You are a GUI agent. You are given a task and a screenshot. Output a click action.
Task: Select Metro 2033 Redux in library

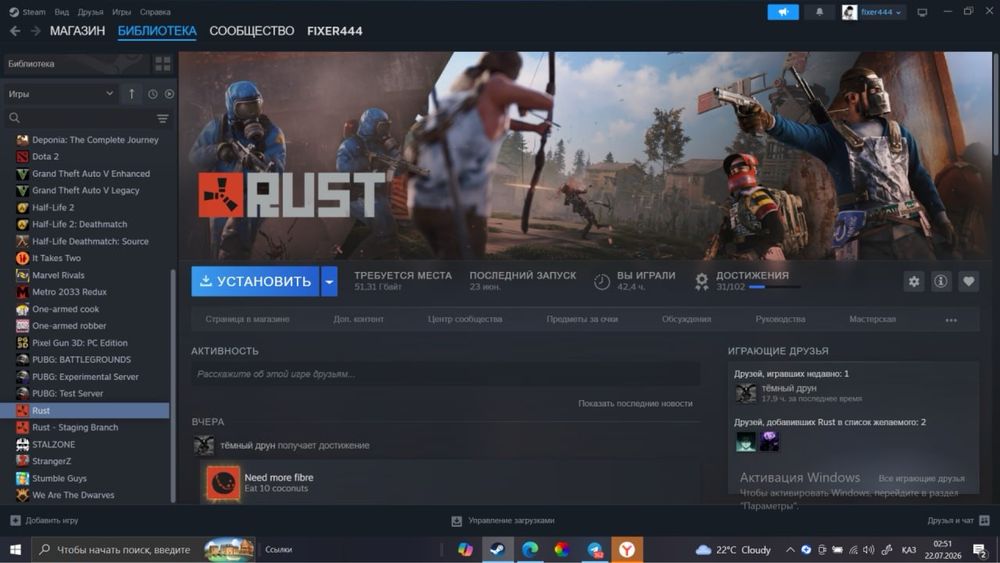click(x=85, y=292)
